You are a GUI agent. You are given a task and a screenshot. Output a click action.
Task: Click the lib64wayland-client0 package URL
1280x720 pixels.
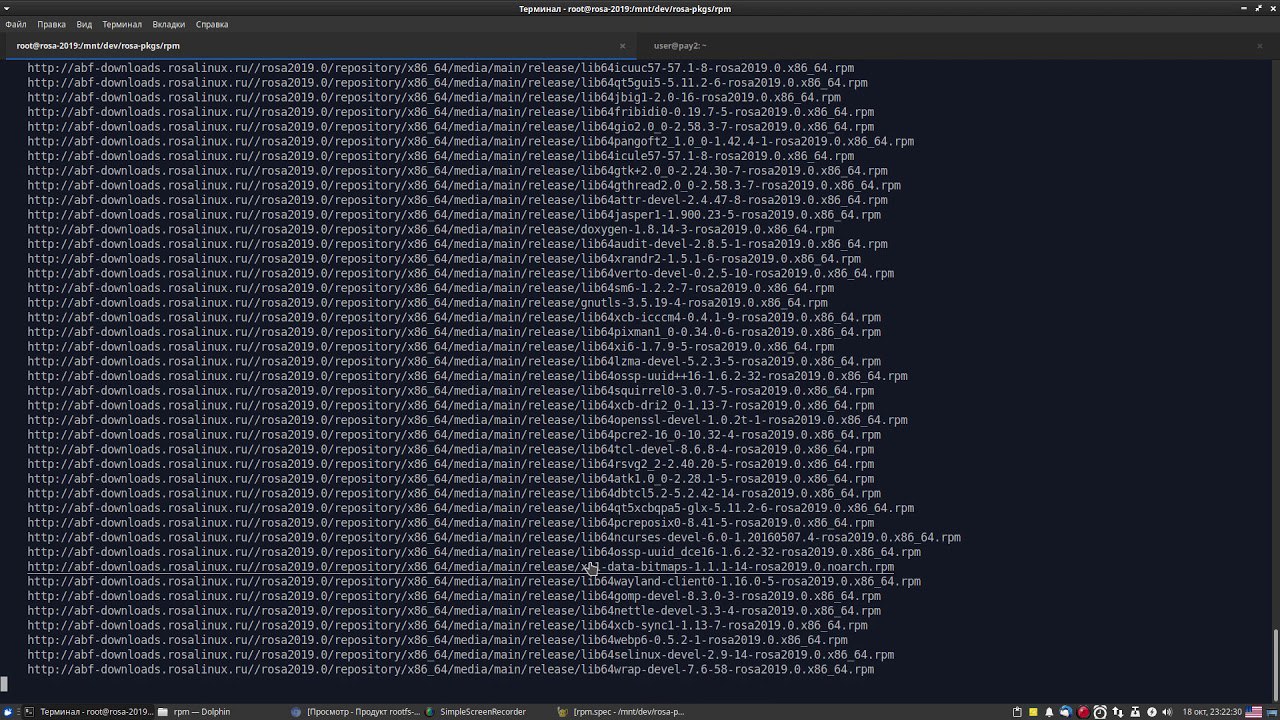click(474, 581)
